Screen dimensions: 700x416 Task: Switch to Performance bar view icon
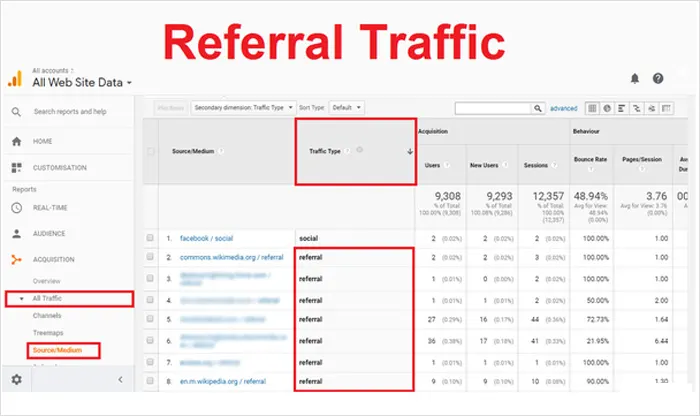621,108
